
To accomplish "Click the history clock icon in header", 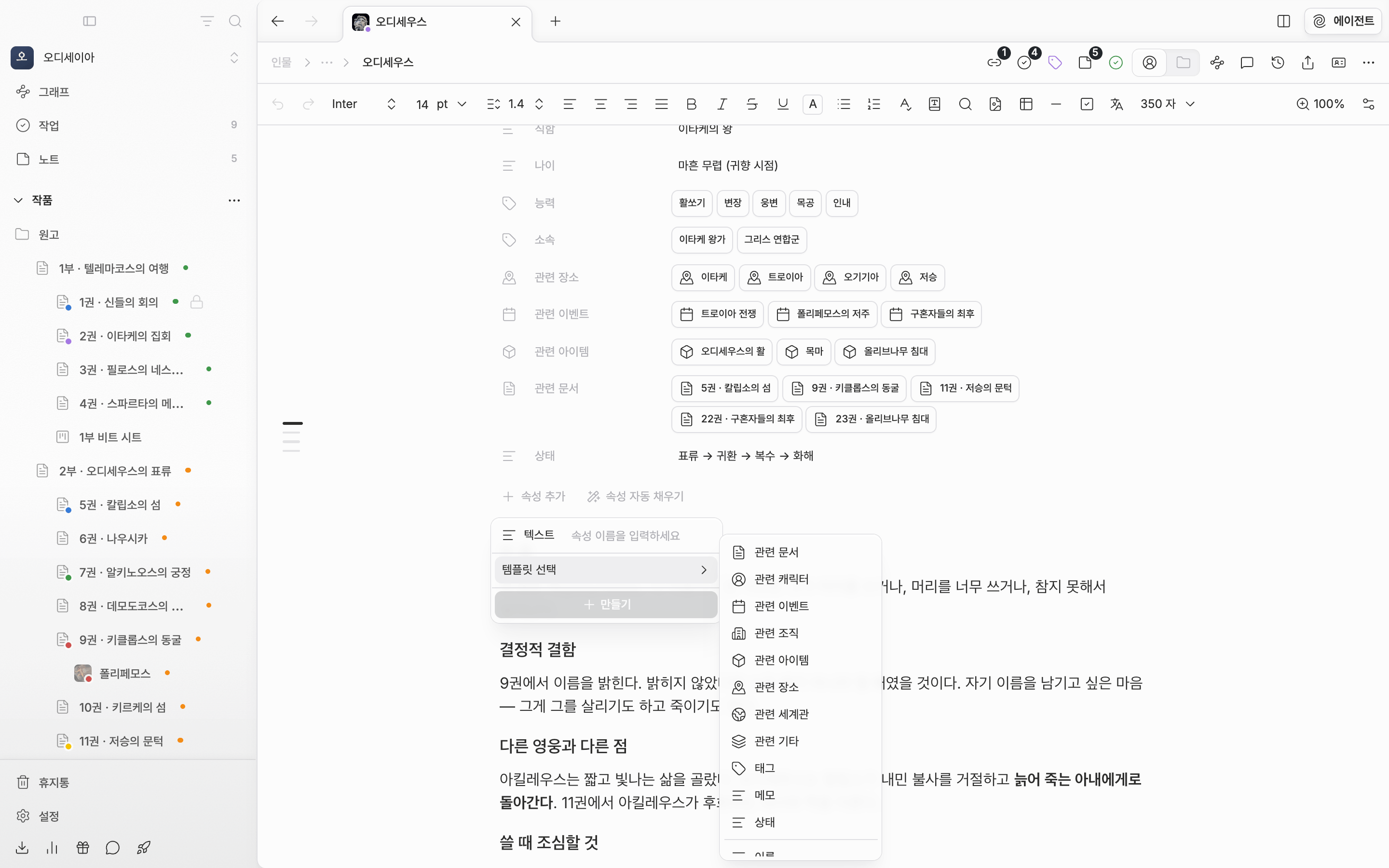I will (1277, 63).
